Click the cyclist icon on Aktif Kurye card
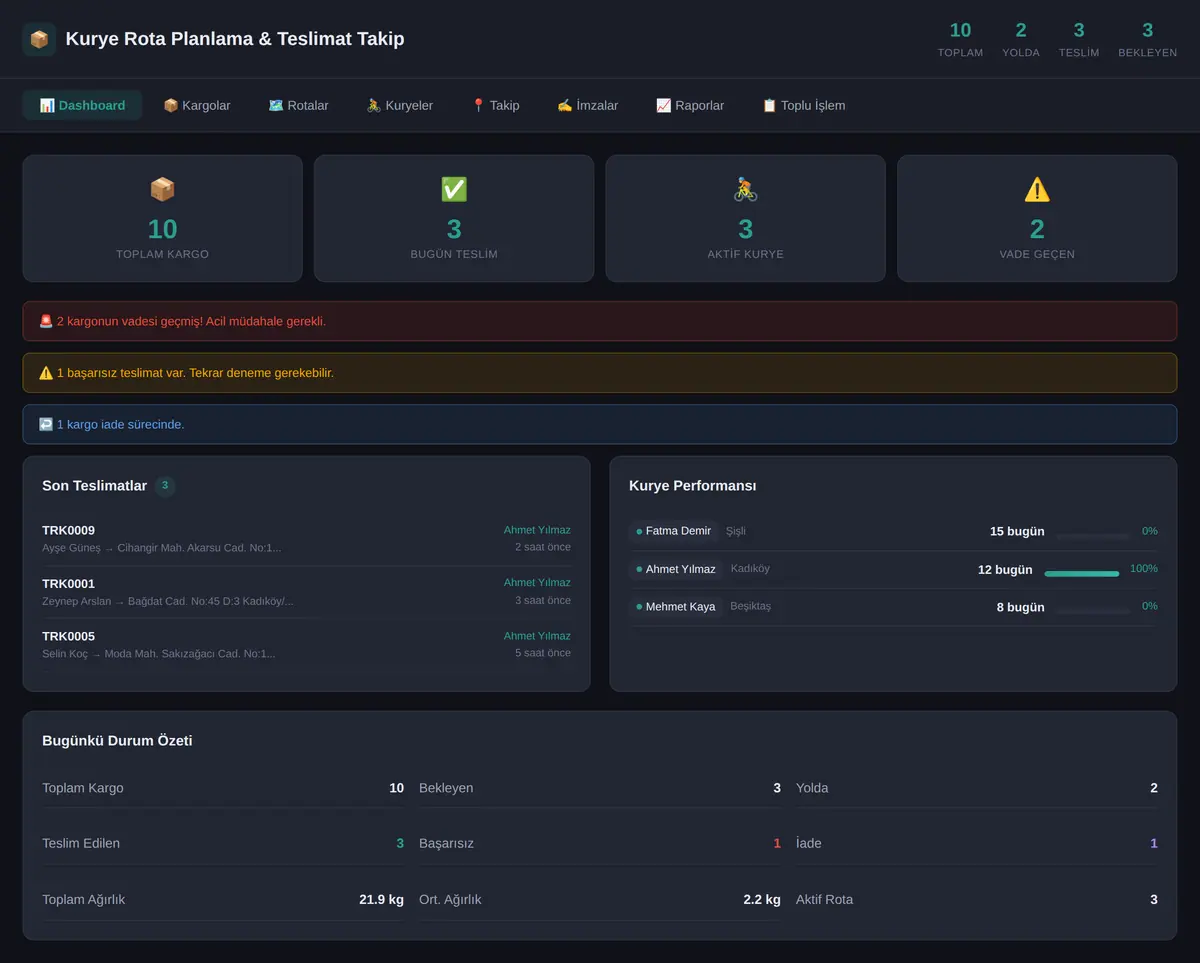This screenshot has width=1200, height=963. pyautogui.click(x=745, y=189)
